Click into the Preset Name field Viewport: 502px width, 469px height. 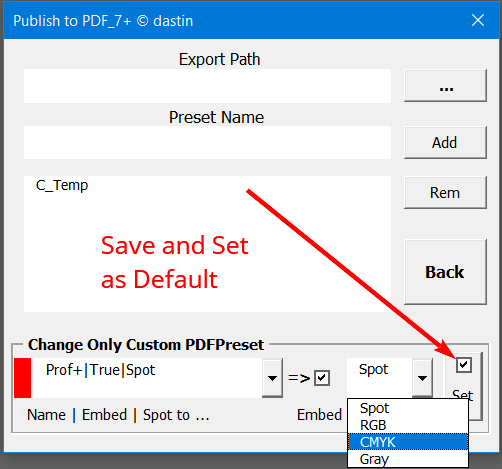(x=207, y=143)
